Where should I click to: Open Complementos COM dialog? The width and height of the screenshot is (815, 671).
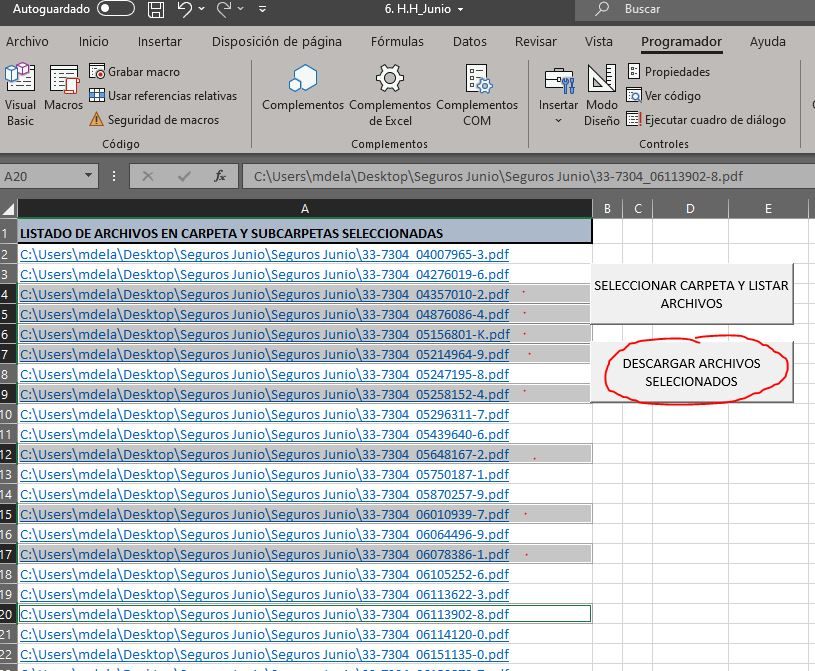[x=476, y=95]
